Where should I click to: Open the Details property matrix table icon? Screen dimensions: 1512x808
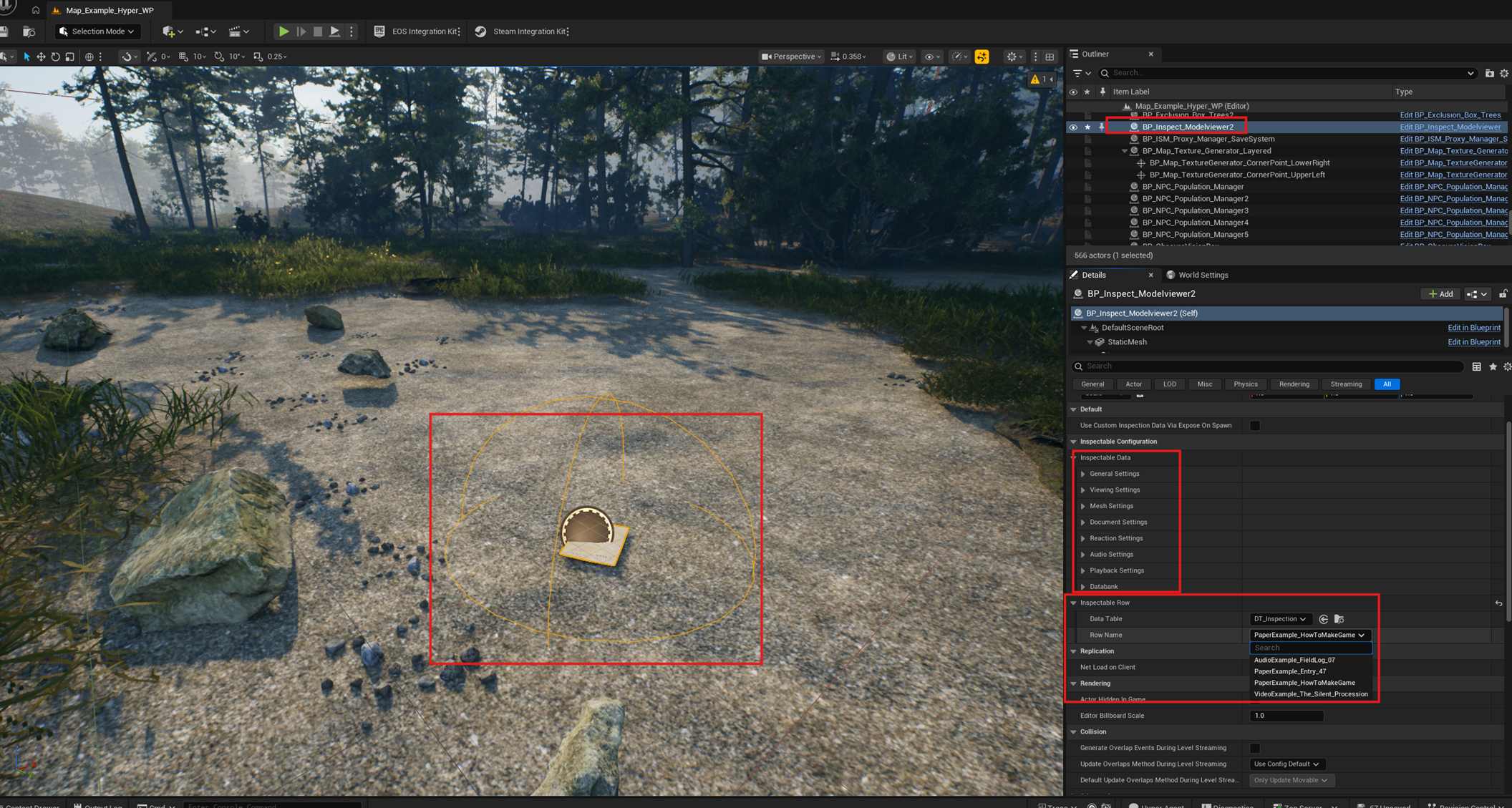1476,366
